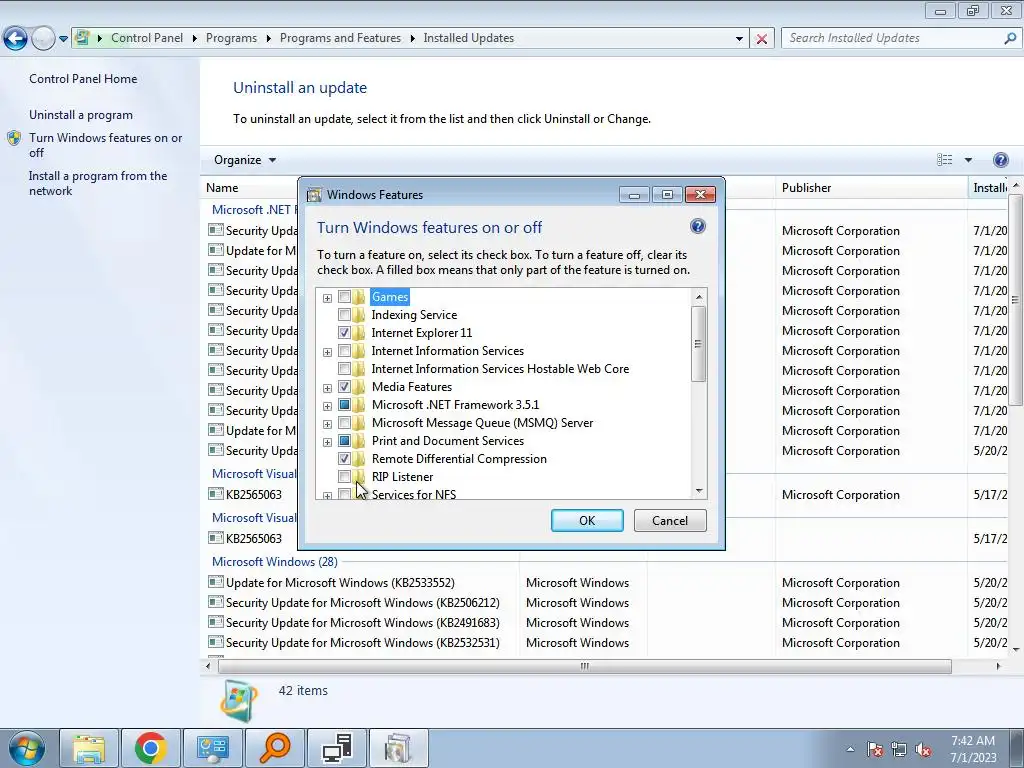Expand the Media Features node
1024x768 pixels.
327,388
